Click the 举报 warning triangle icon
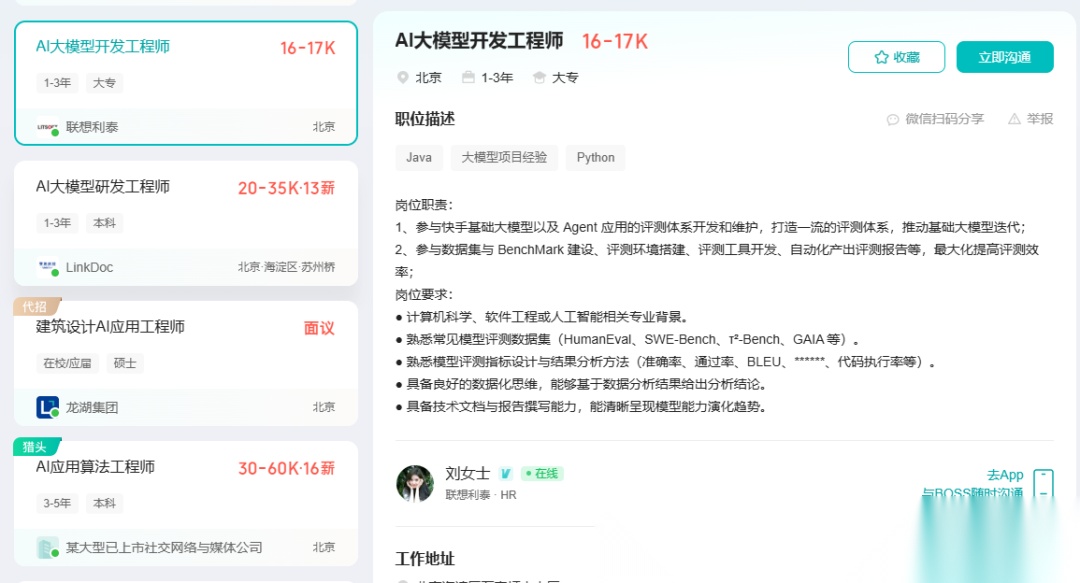This screenshot has width=1080, height=583. tap(1014, 119)
